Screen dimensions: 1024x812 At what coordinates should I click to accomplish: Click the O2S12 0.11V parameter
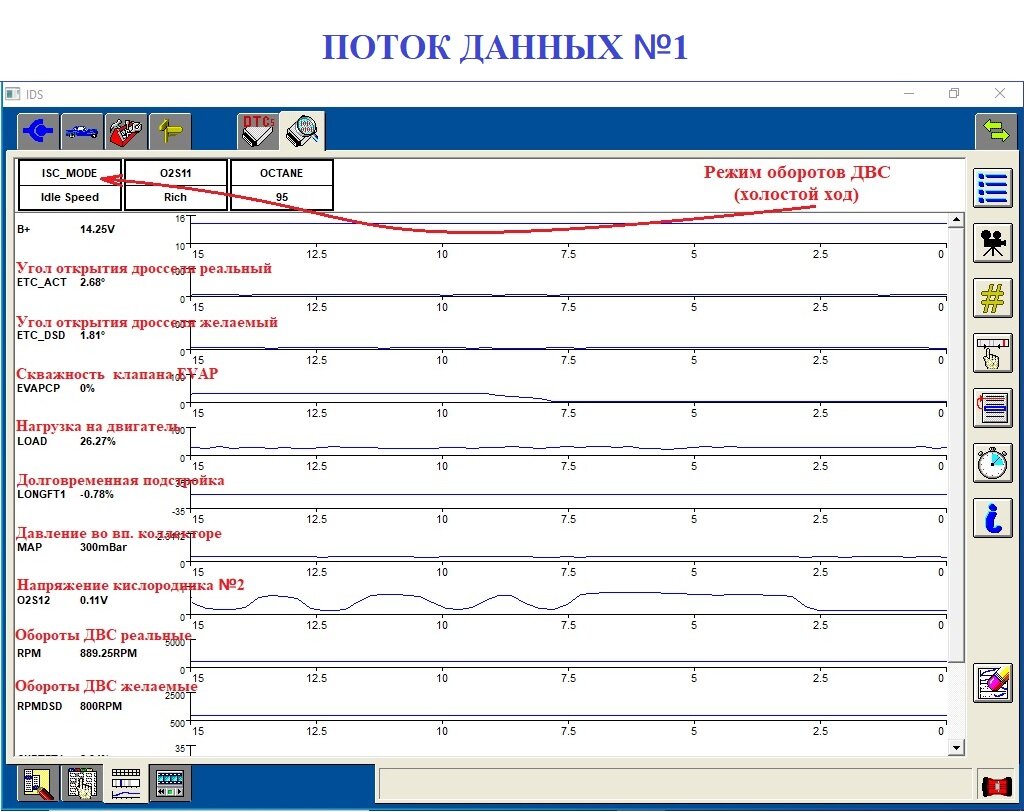coord(63,600)
